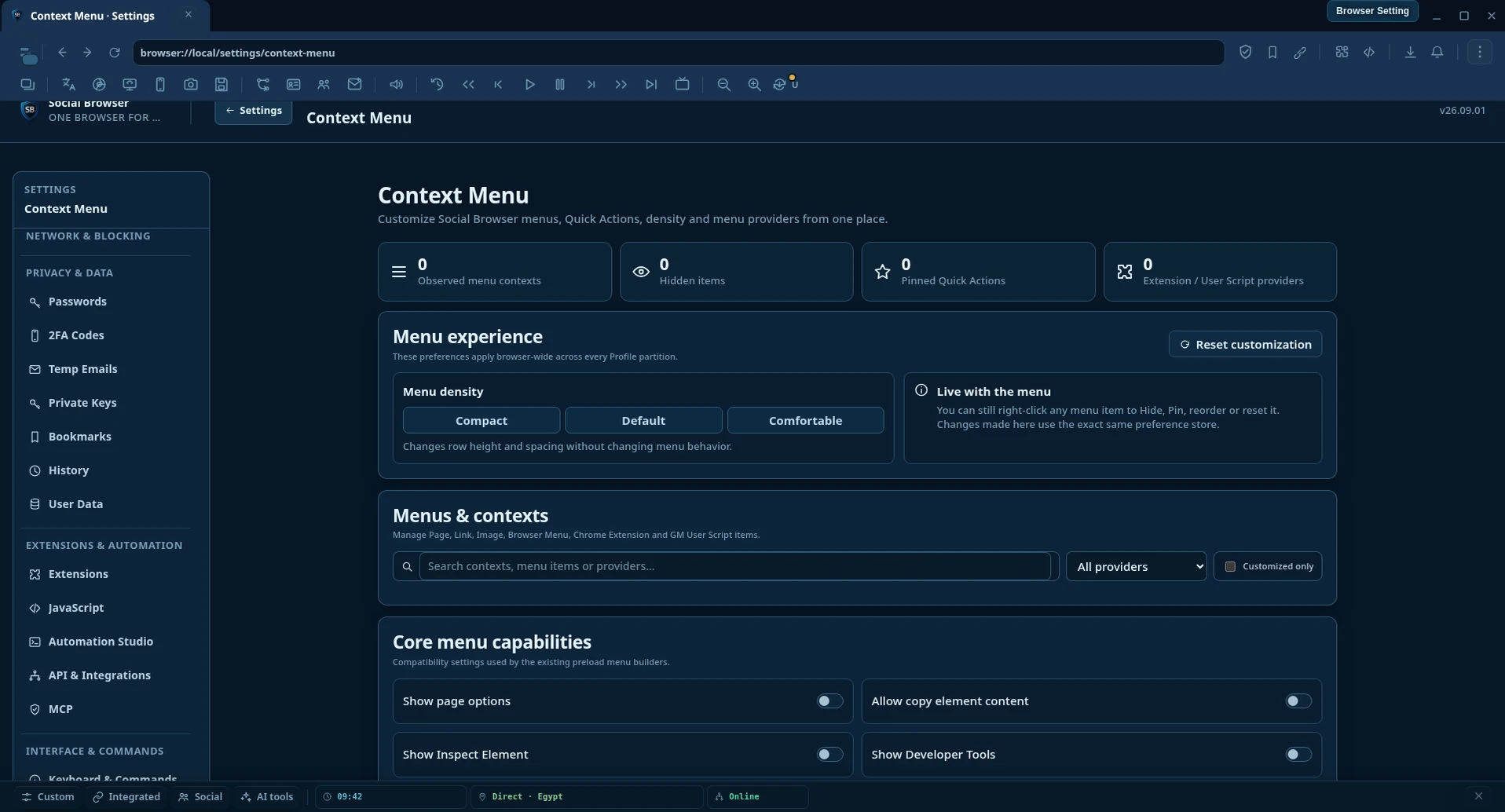
Task: Select Compact menu density
Action: (x=482, y=421)
